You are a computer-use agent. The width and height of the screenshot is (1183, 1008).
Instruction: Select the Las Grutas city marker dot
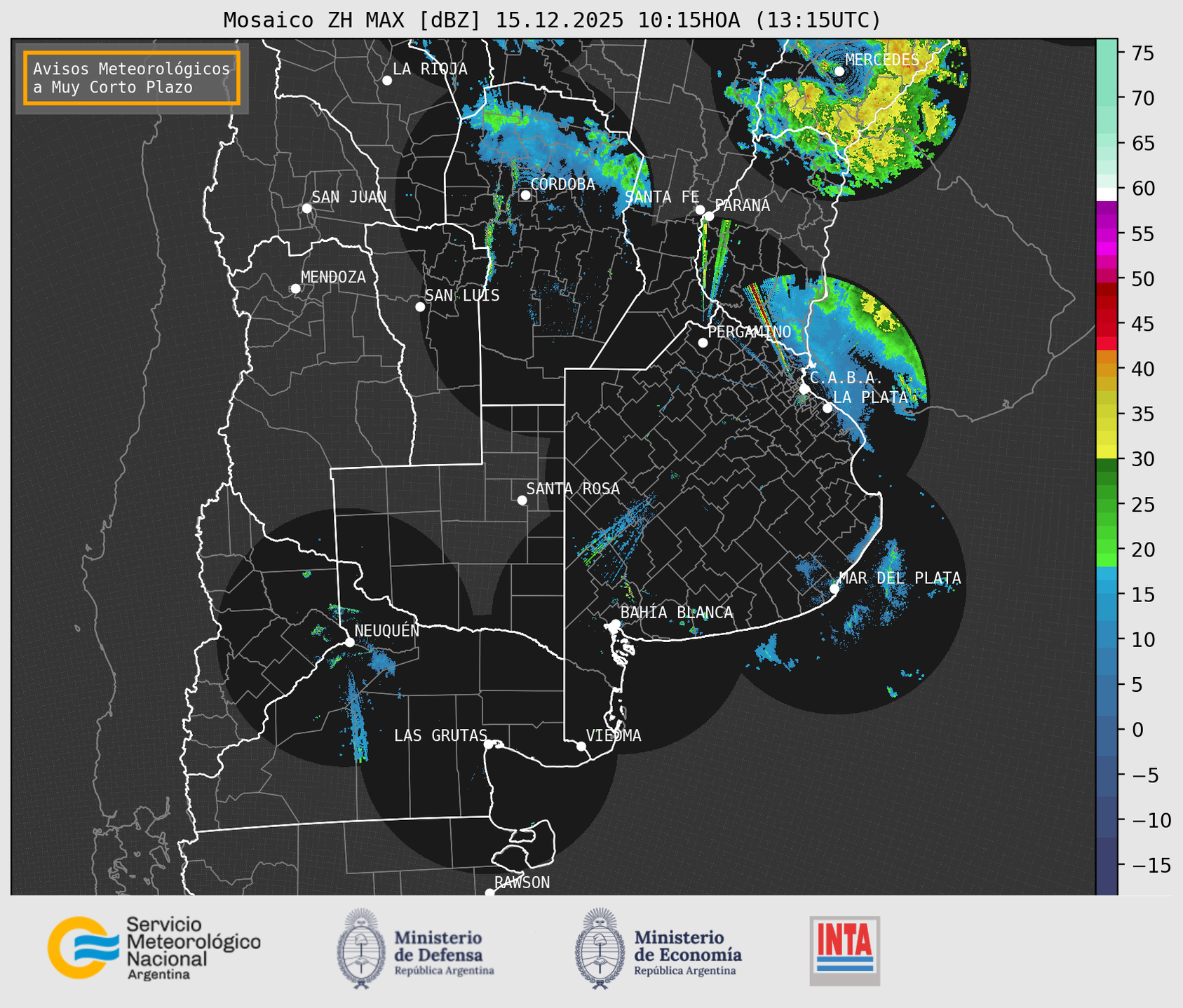[489, 744]
